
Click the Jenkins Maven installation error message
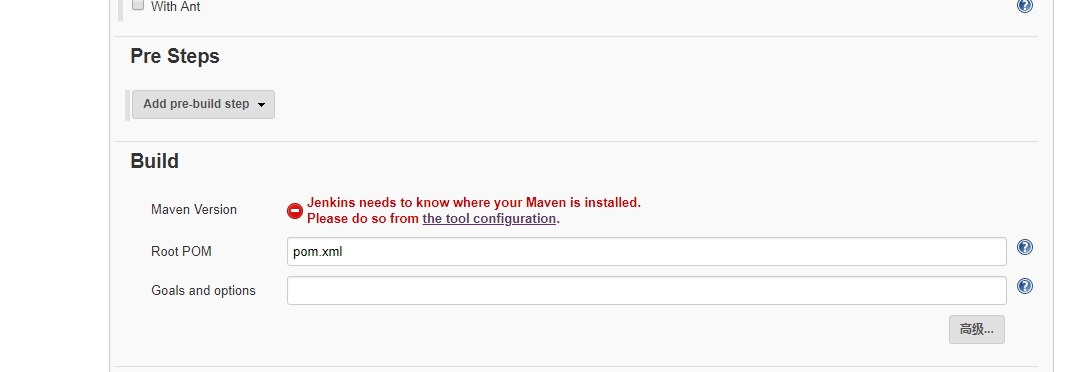coord(473,211)
